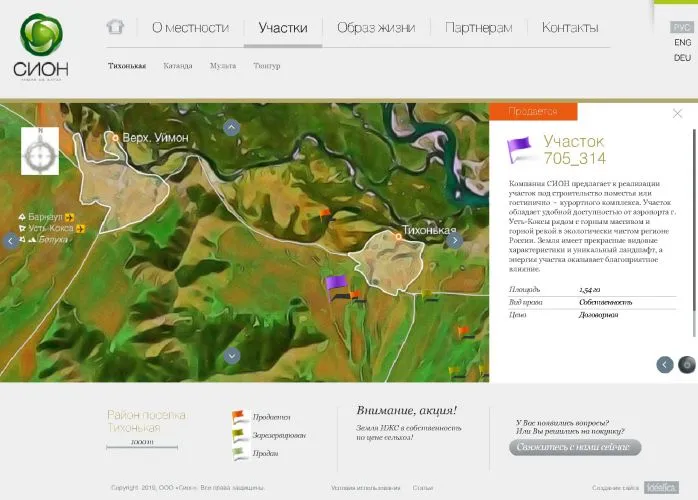Close the Участок 705_314 info panel
The width and height of the screenshot is (698, 500).
click(677, 113)
